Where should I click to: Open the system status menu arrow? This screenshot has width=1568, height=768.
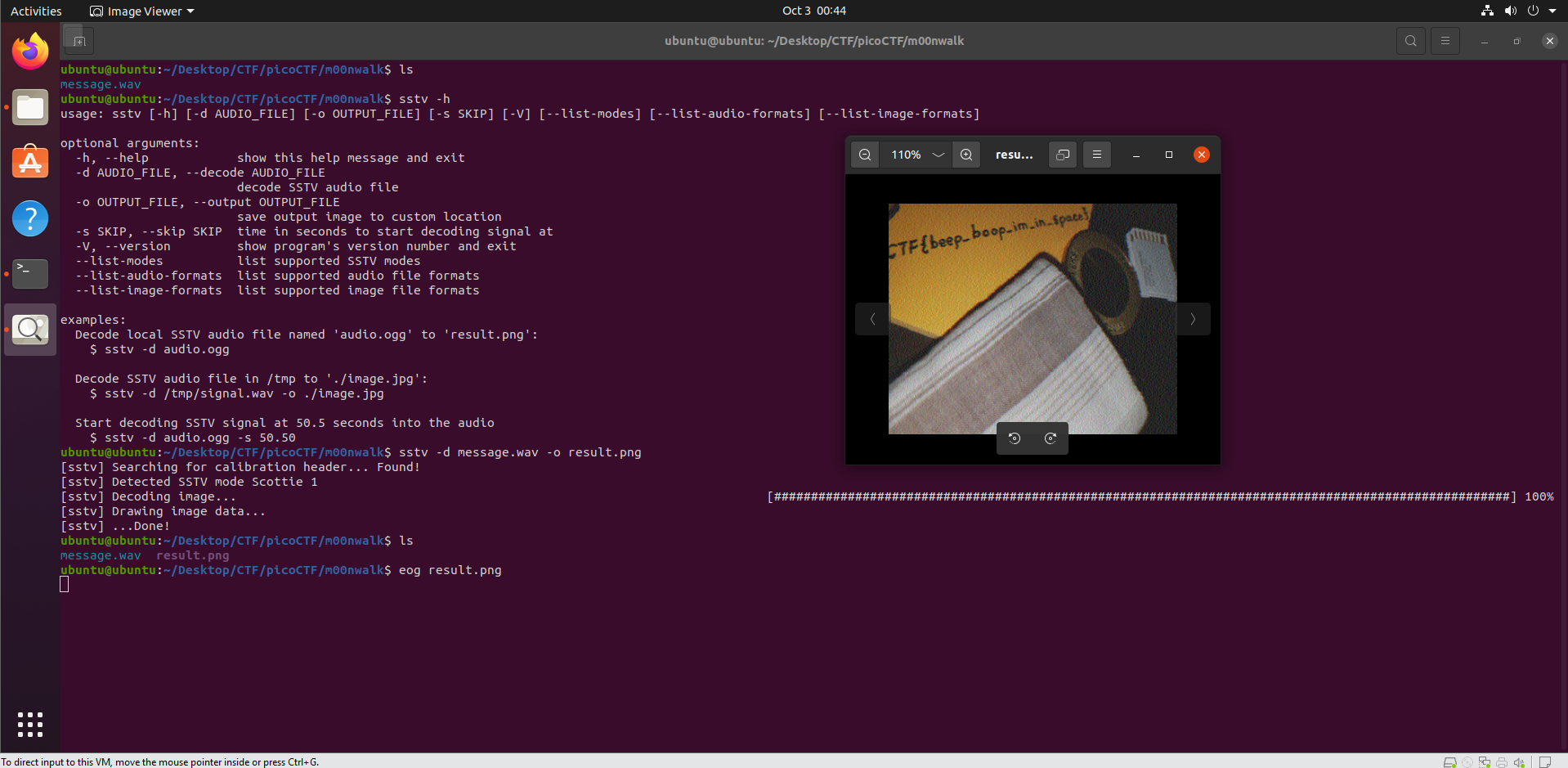[x=1552, y=11]
